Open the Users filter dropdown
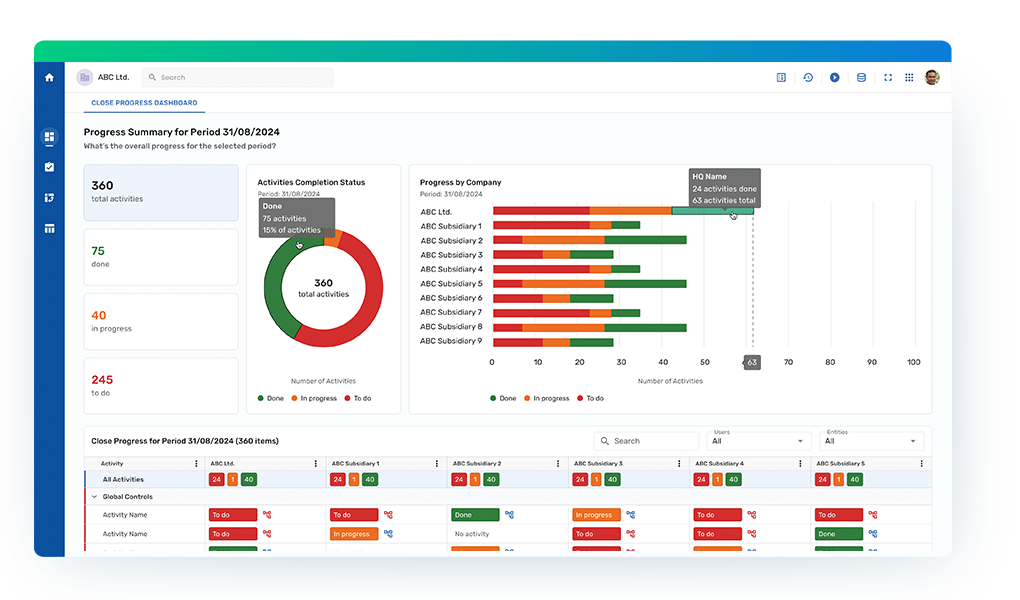 point(759,441)
